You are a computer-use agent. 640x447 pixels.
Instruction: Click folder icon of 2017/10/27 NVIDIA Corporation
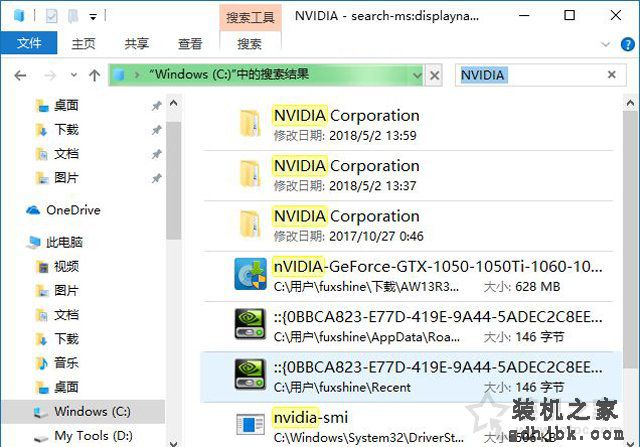point(249,223)
